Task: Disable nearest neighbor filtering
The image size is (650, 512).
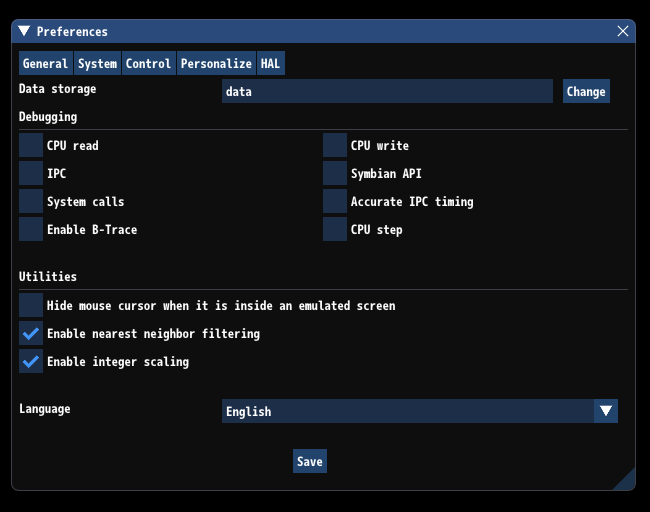Action: pos(31,333)
